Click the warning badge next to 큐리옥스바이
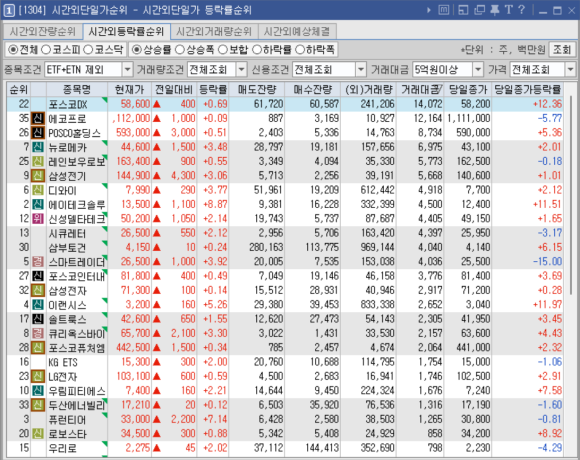 38,333
